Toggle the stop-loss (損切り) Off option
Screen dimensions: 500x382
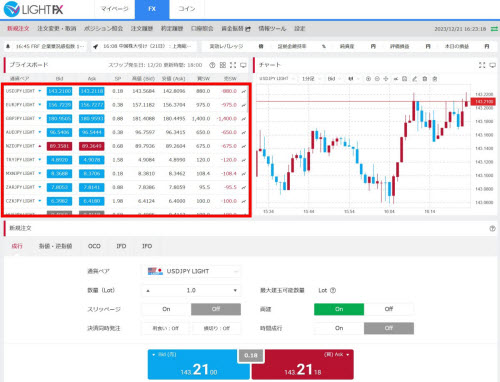(216, 328)
